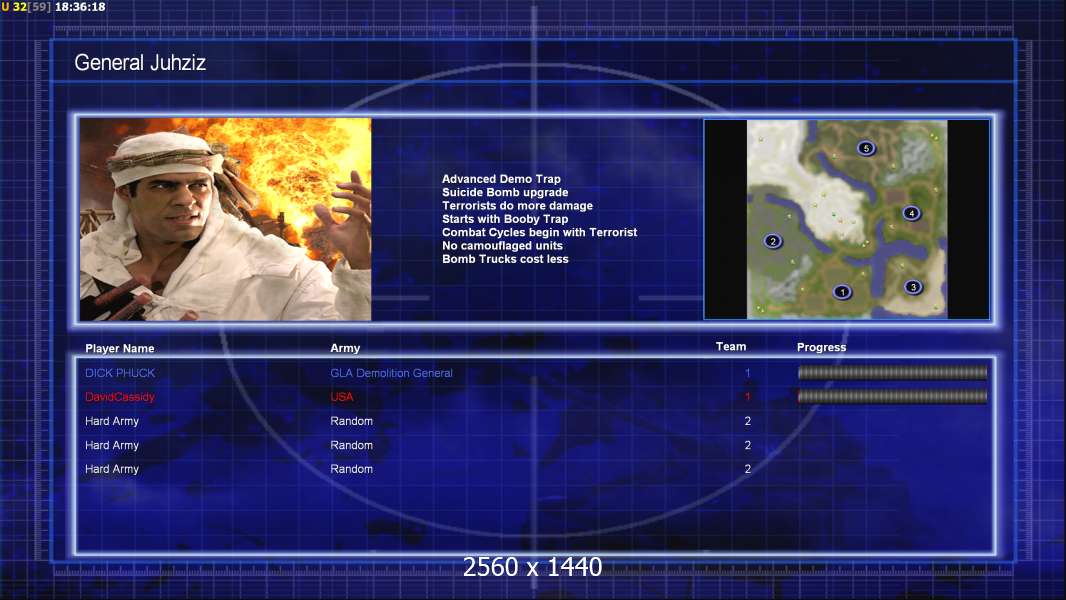Click the Player Name column header
The height and width of the screenshot is (600, 1066).
tap(120, 348)
